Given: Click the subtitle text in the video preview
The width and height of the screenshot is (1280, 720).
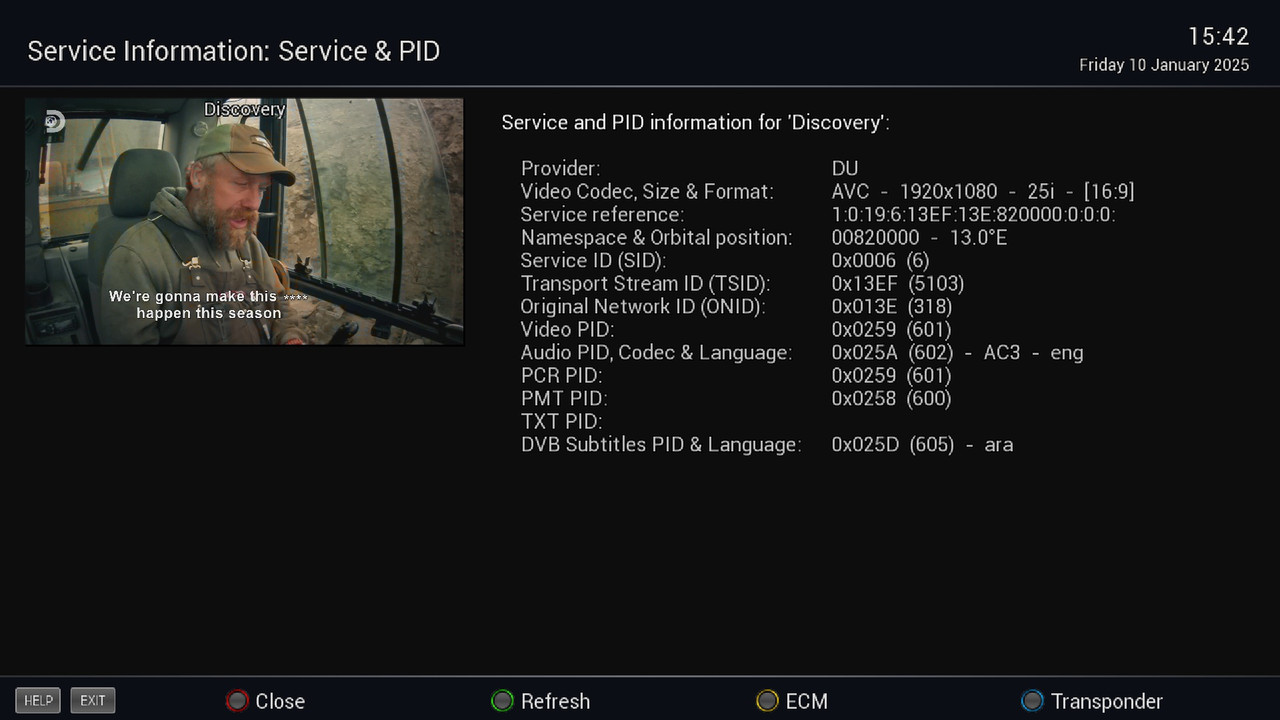Looking at the screenshot, I should 209,304.
